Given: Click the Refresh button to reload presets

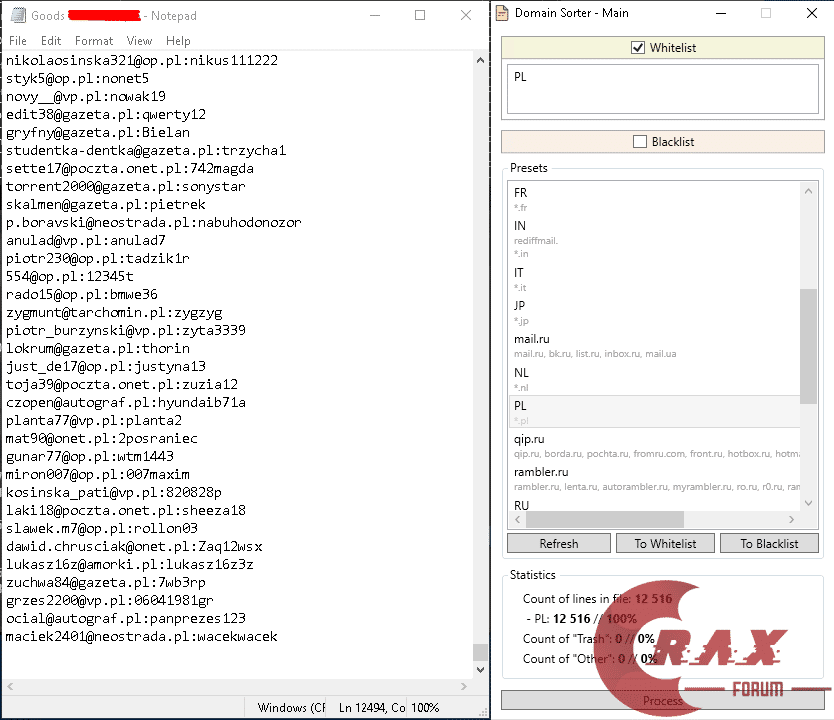Looking at the screenshot, I should pos(558,543).
